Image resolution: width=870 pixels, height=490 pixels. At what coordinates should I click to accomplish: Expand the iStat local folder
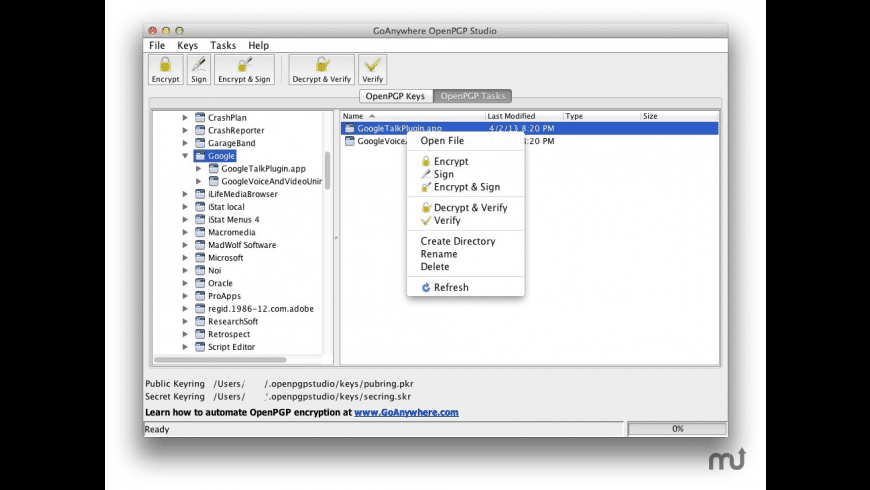coord(185,207)
